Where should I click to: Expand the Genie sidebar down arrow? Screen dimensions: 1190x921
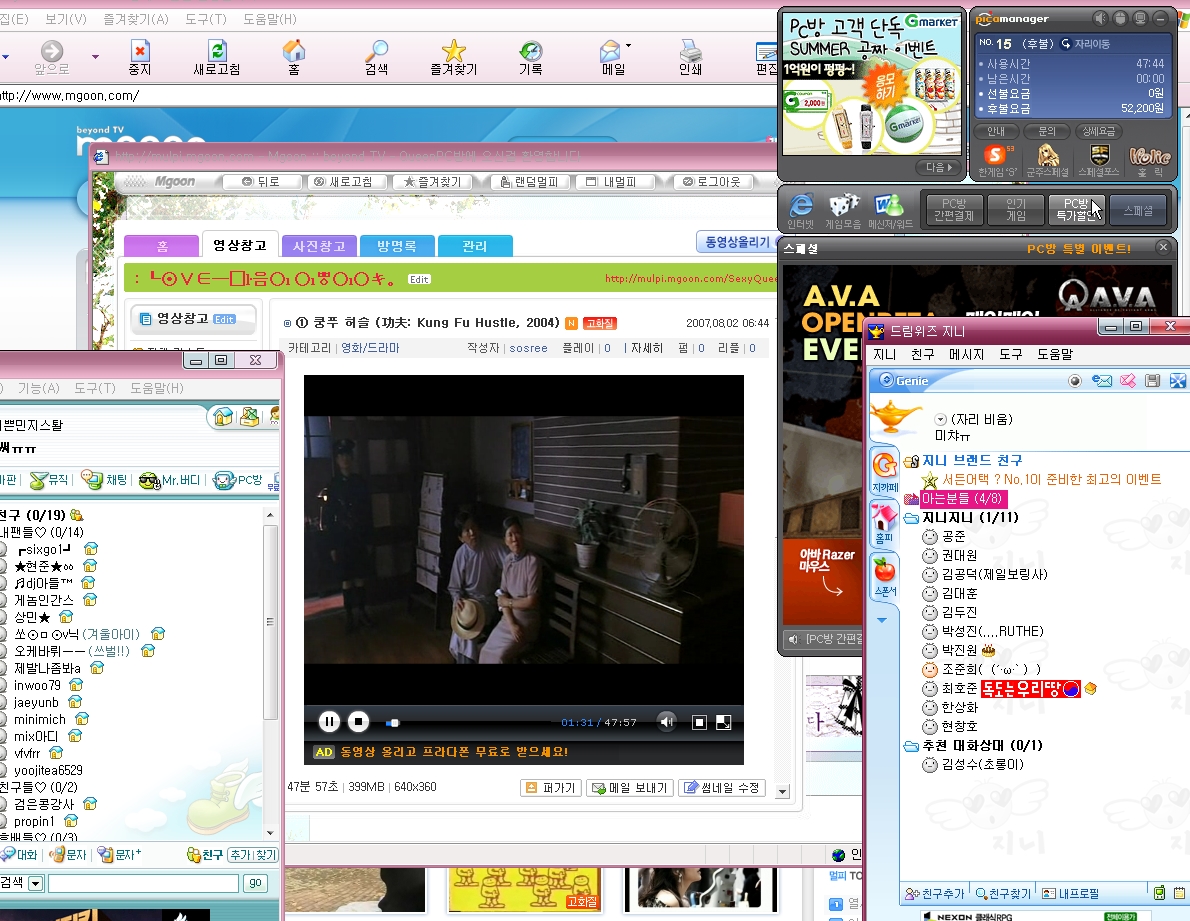882,620
